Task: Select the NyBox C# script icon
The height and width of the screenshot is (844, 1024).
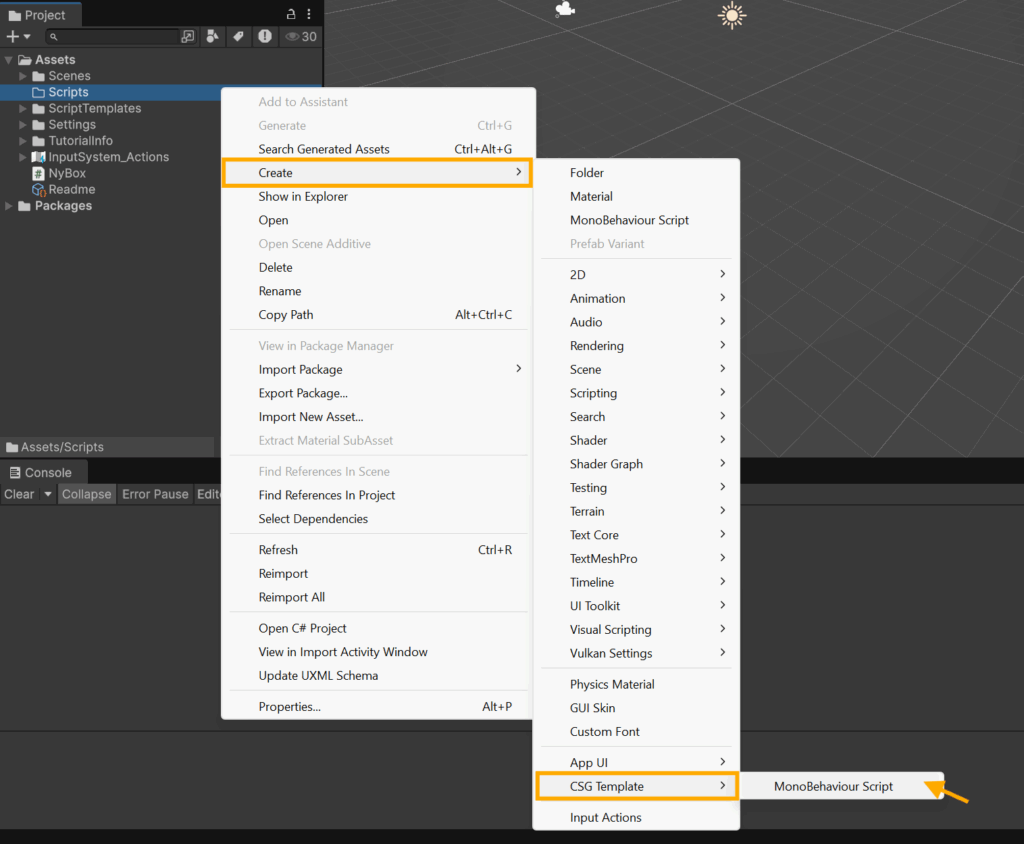Action: 39,173
